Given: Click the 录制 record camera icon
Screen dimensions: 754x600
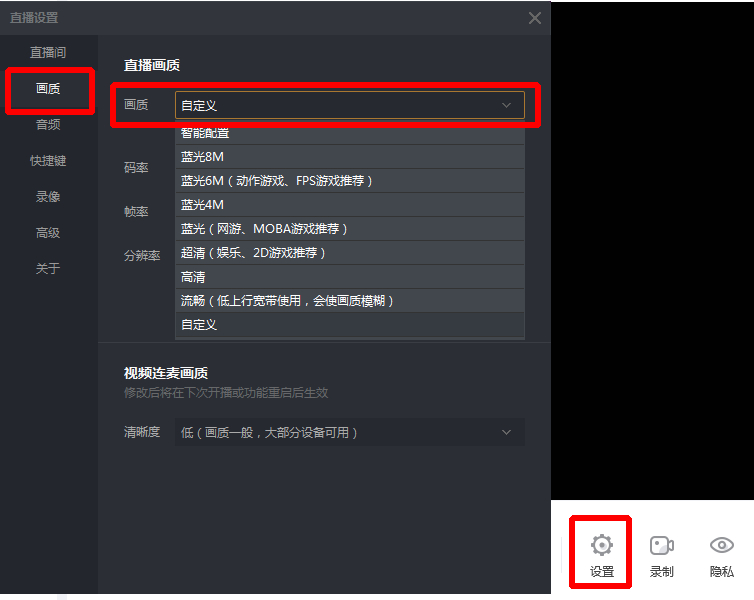Looking at the screenshot, I should point(662,546).
